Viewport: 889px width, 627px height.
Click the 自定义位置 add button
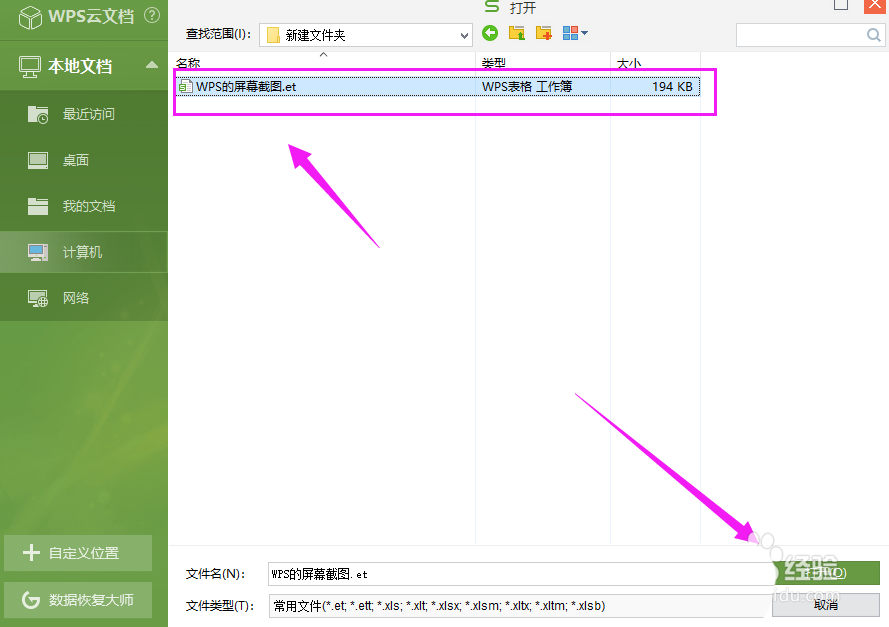[78, 553]
